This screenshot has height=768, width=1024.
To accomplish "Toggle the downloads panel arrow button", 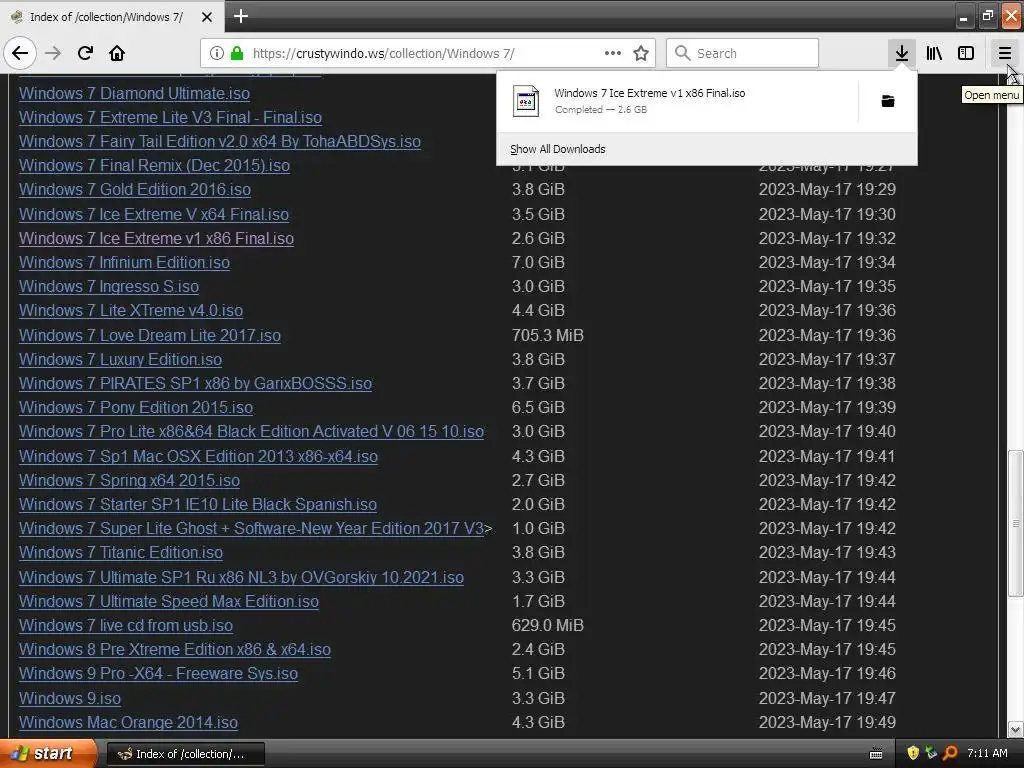I will point(901,53).
